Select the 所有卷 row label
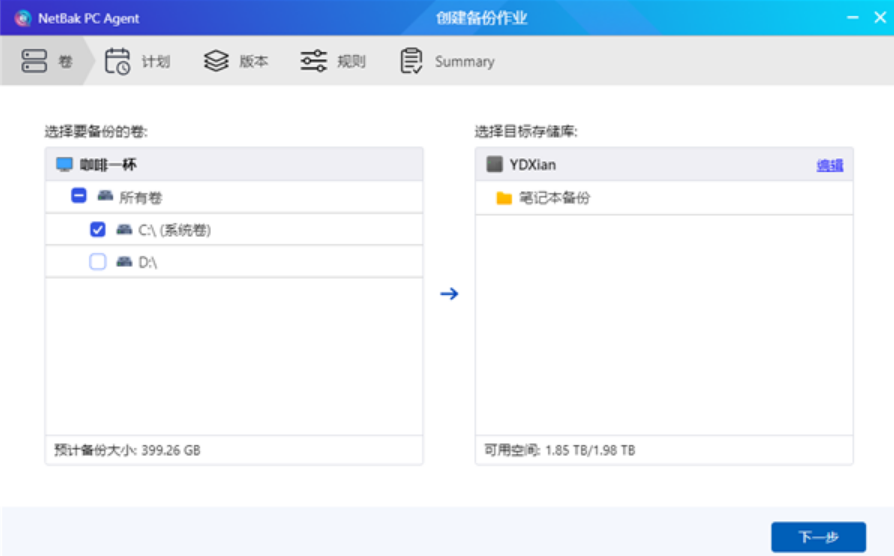The image size is (894, 556). pyautogui.click(x=141, y=197)
